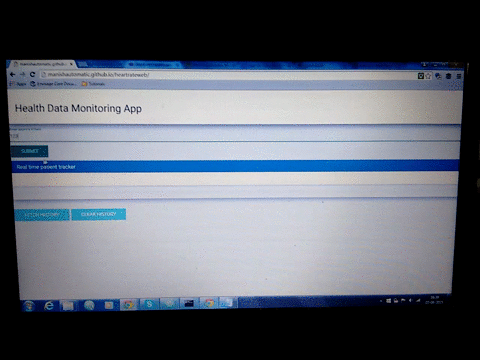The image size is (480, 360).
Task: Open Skype from the taskbar
Action: (149, 304)
